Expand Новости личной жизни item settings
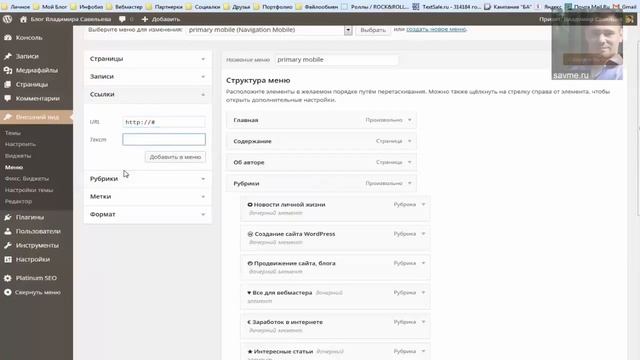This screenshot has width=640, height=360. tap(424, 204)
